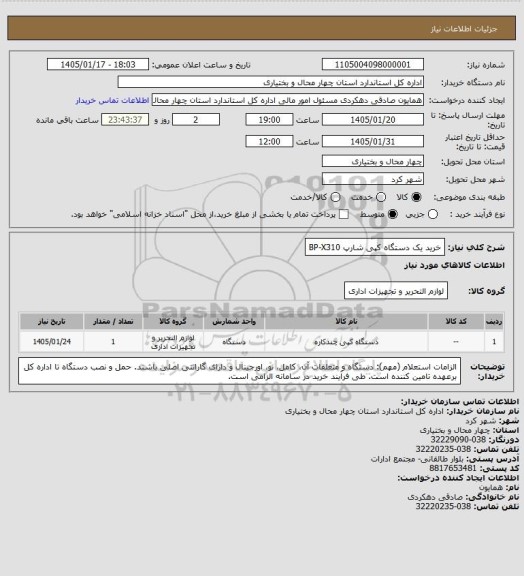524x576 pixels.
Task: Click the واحد شمارش column header
Action: [234, 321]
